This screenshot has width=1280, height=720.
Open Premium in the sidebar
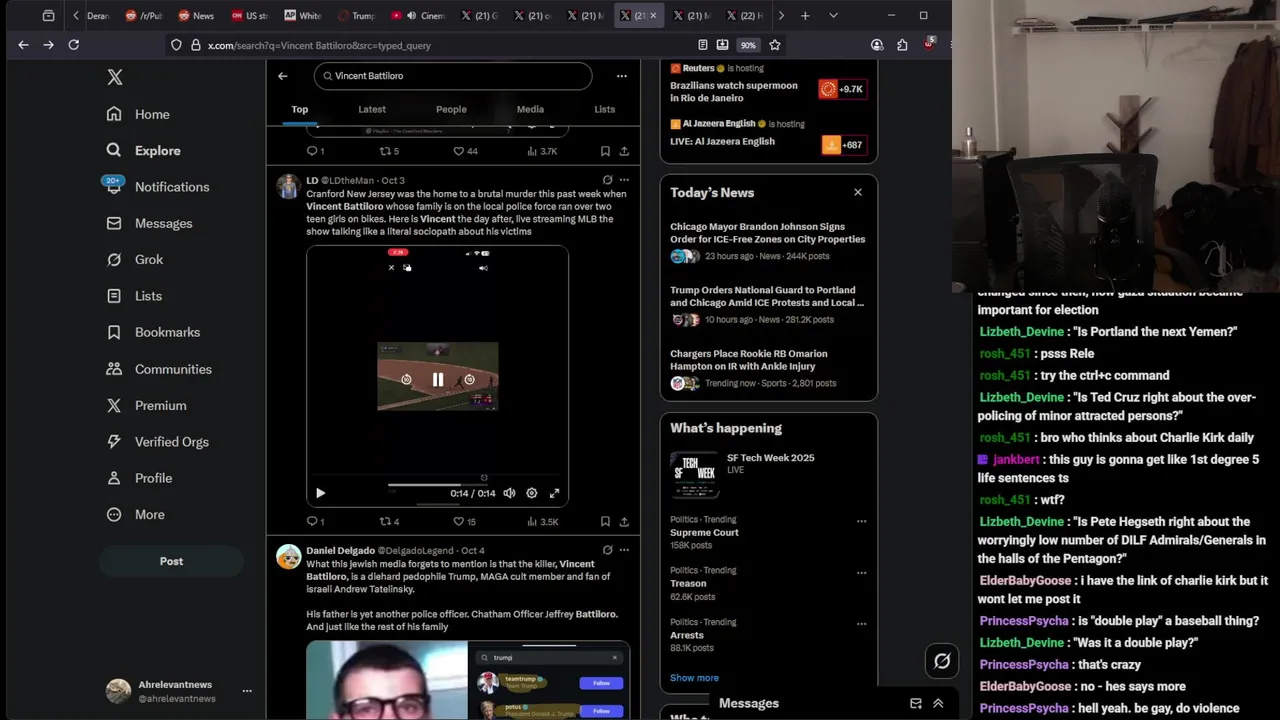coord(147,405)
